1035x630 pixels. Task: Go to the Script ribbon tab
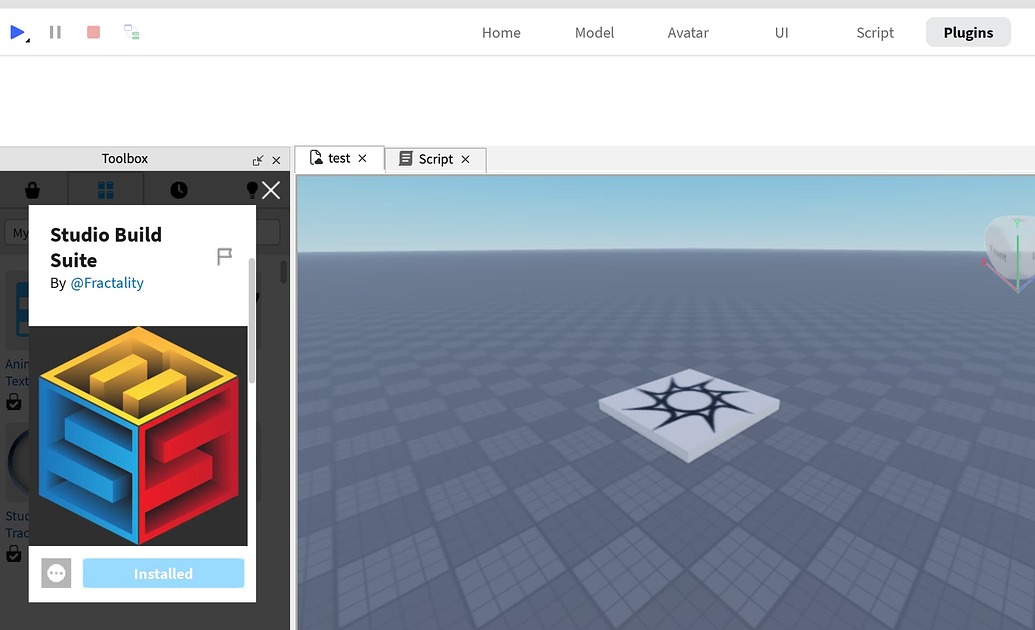tap(875, 32)
